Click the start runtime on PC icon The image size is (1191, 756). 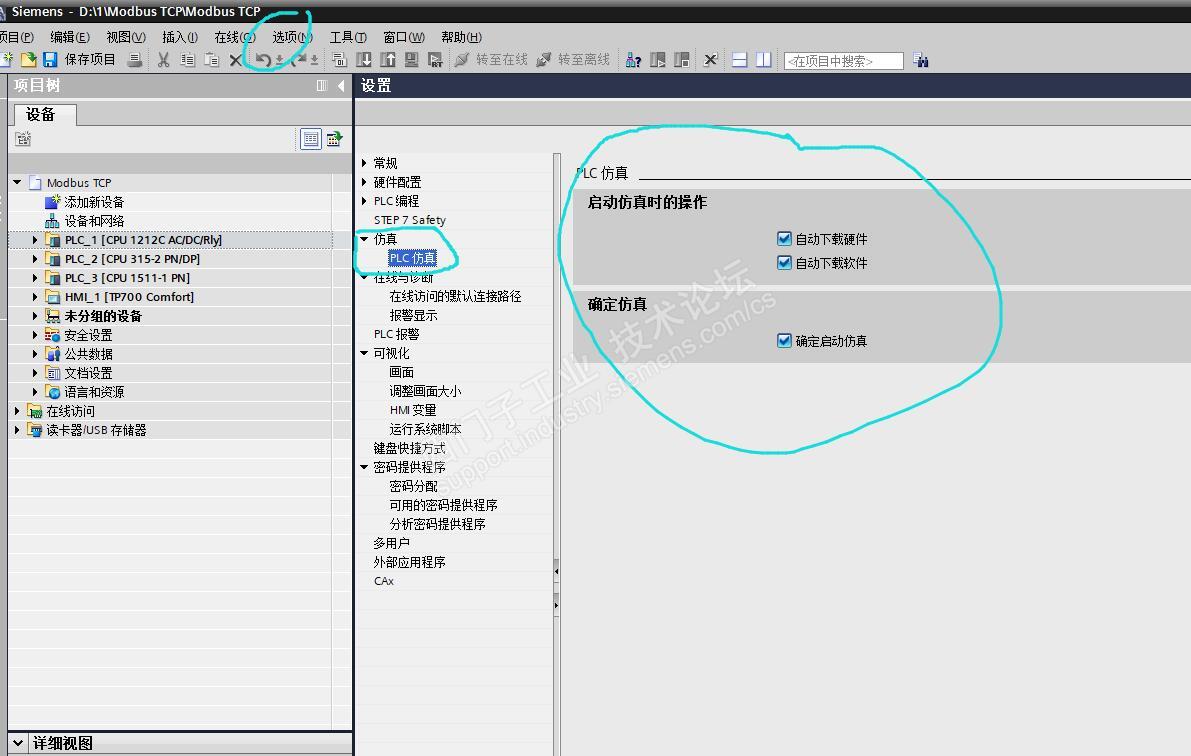point(435,59)
